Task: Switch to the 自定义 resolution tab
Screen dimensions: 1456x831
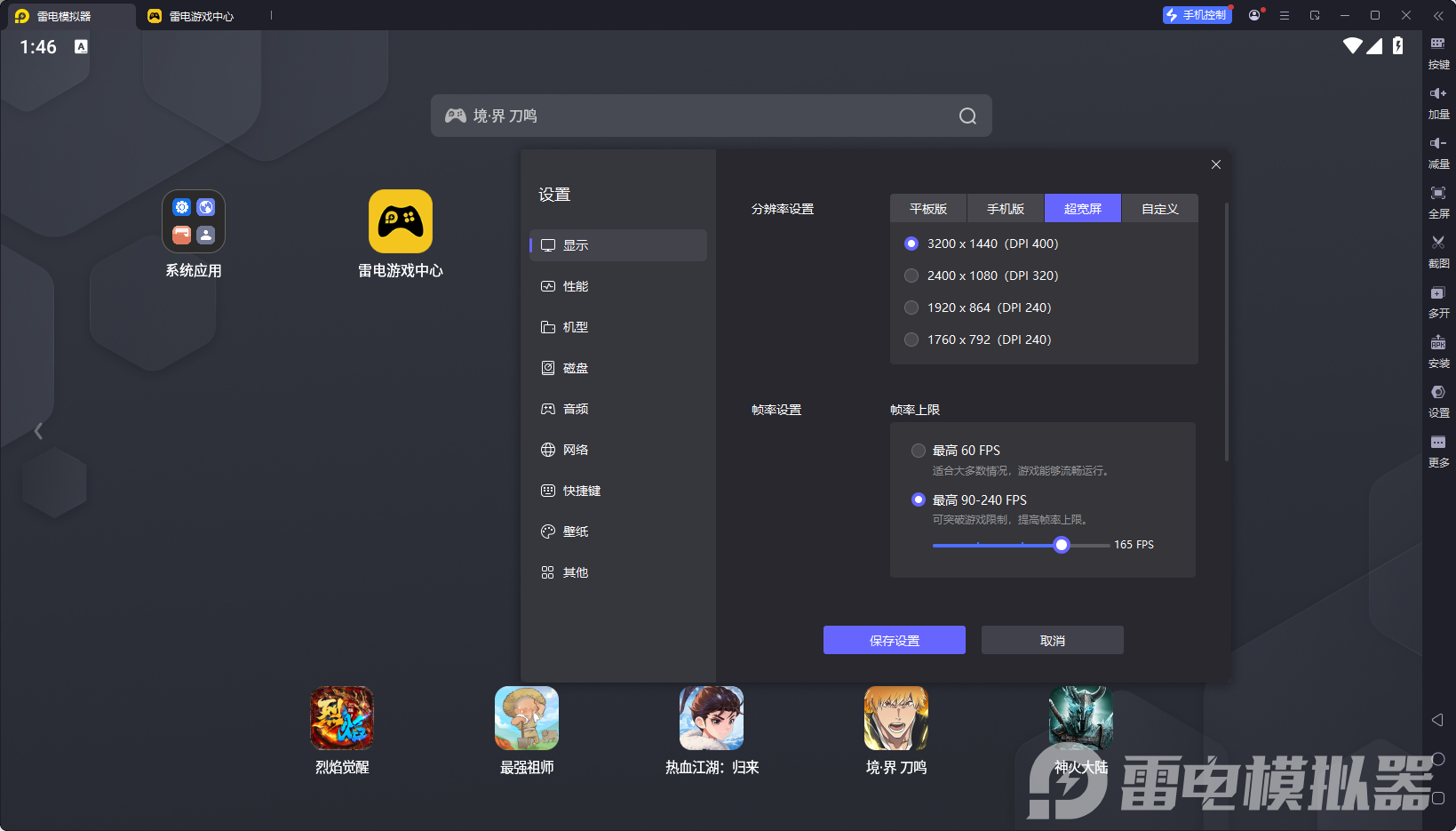Action: 1160,209
